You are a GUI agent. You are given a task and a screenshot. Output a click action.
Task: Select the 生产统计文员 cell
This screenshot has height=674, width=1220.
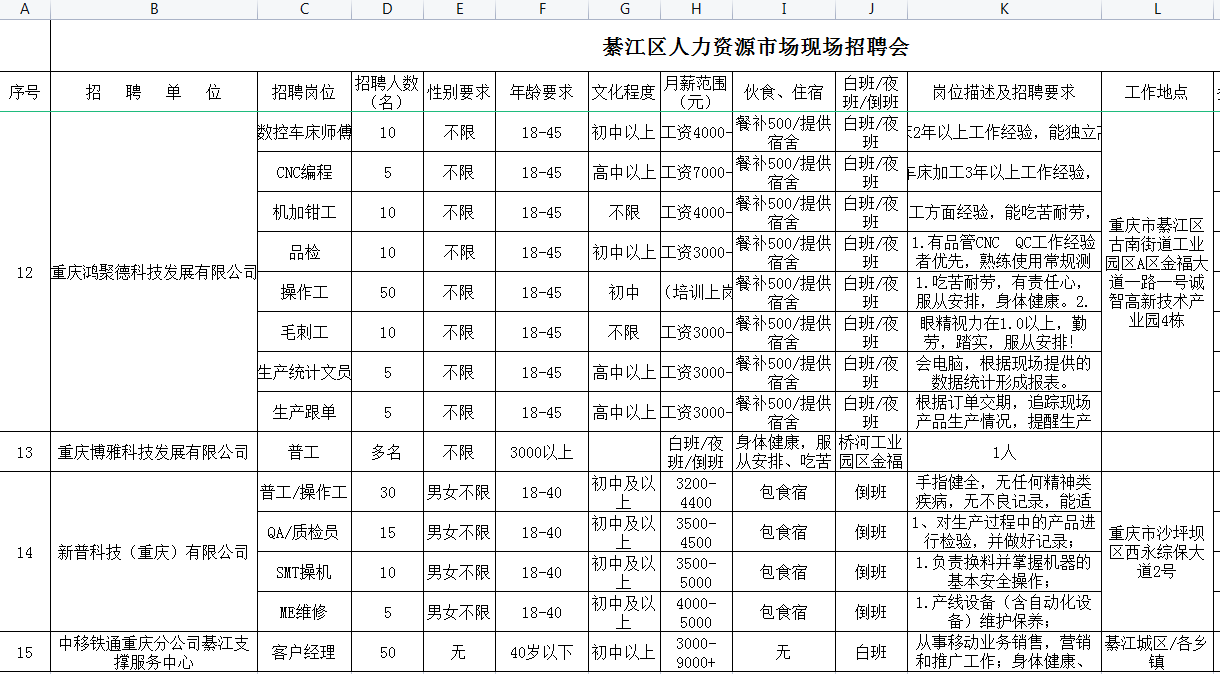coord(304,372)
